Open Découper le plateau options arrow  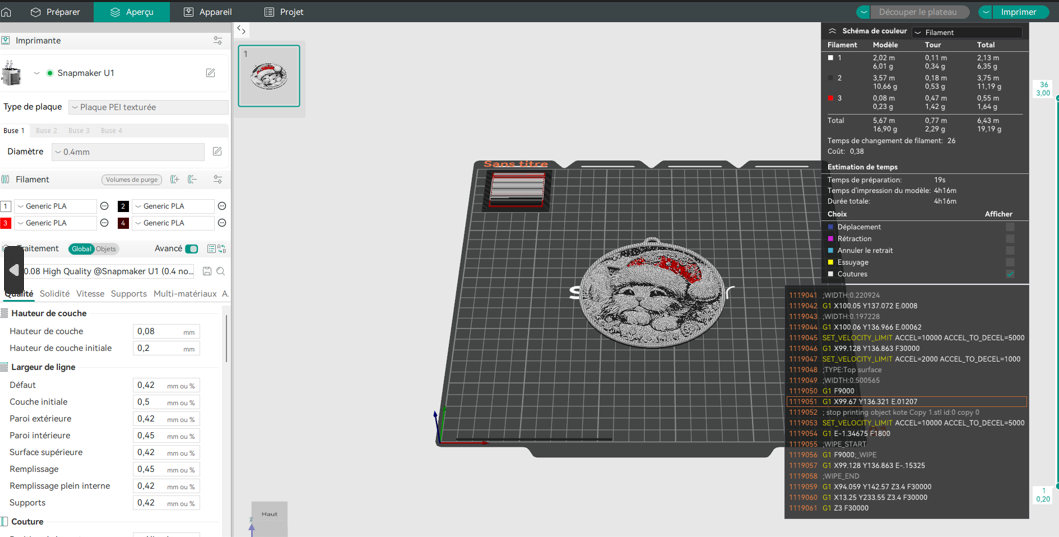(863, 12)
